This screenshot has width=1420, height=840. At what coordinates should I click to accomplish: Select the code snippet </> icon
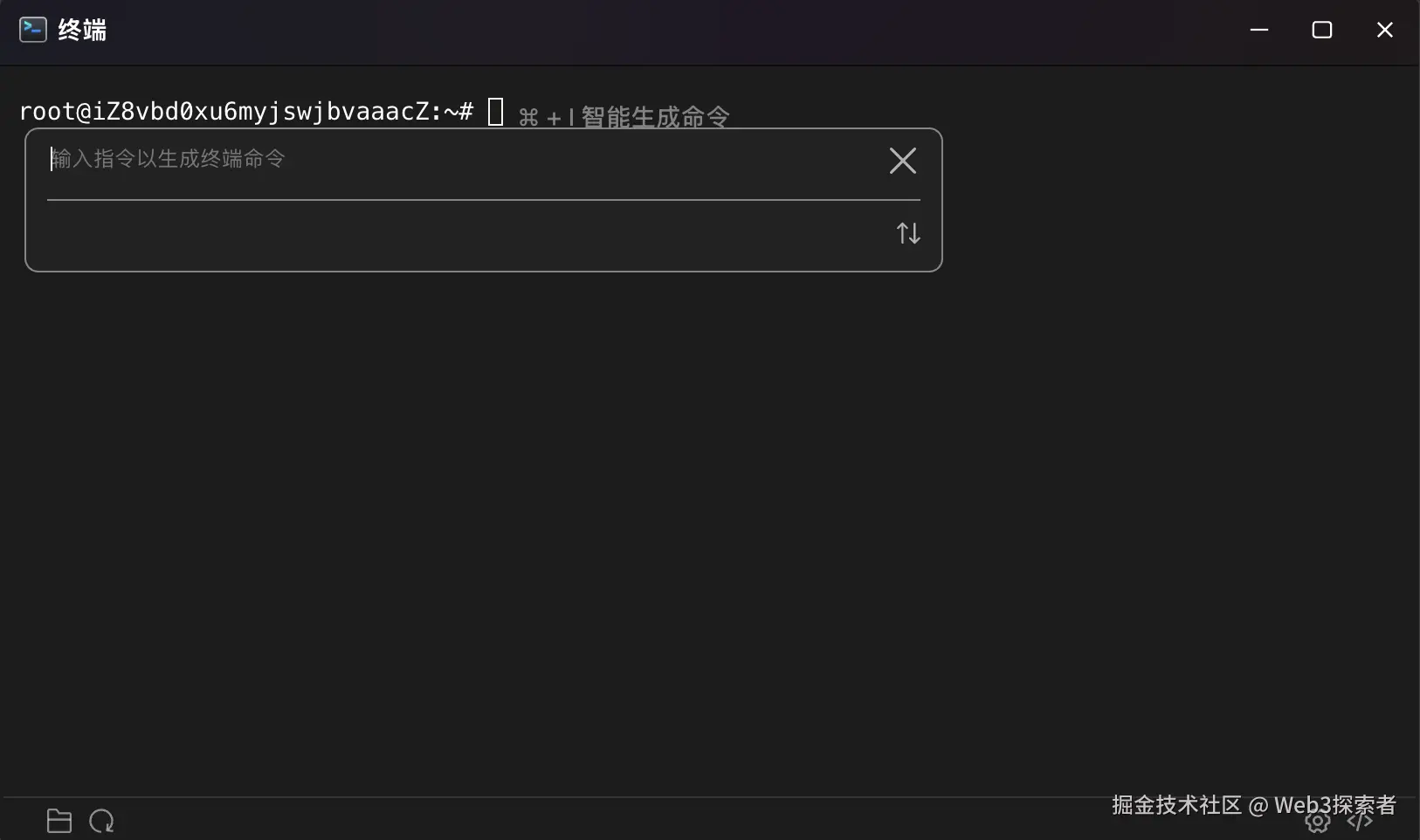[1361, 823]
